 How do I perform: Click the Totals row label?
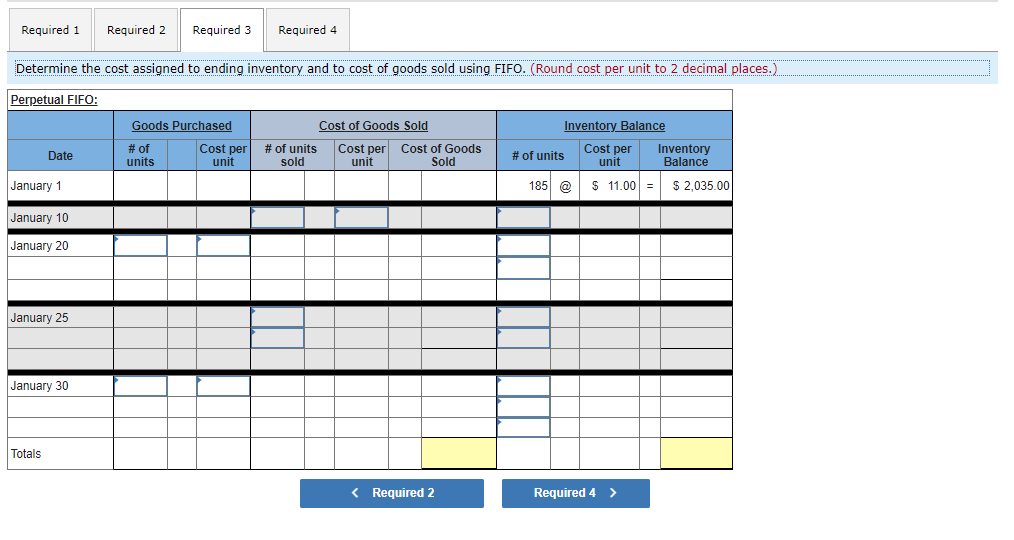click(x=26, y=454)
